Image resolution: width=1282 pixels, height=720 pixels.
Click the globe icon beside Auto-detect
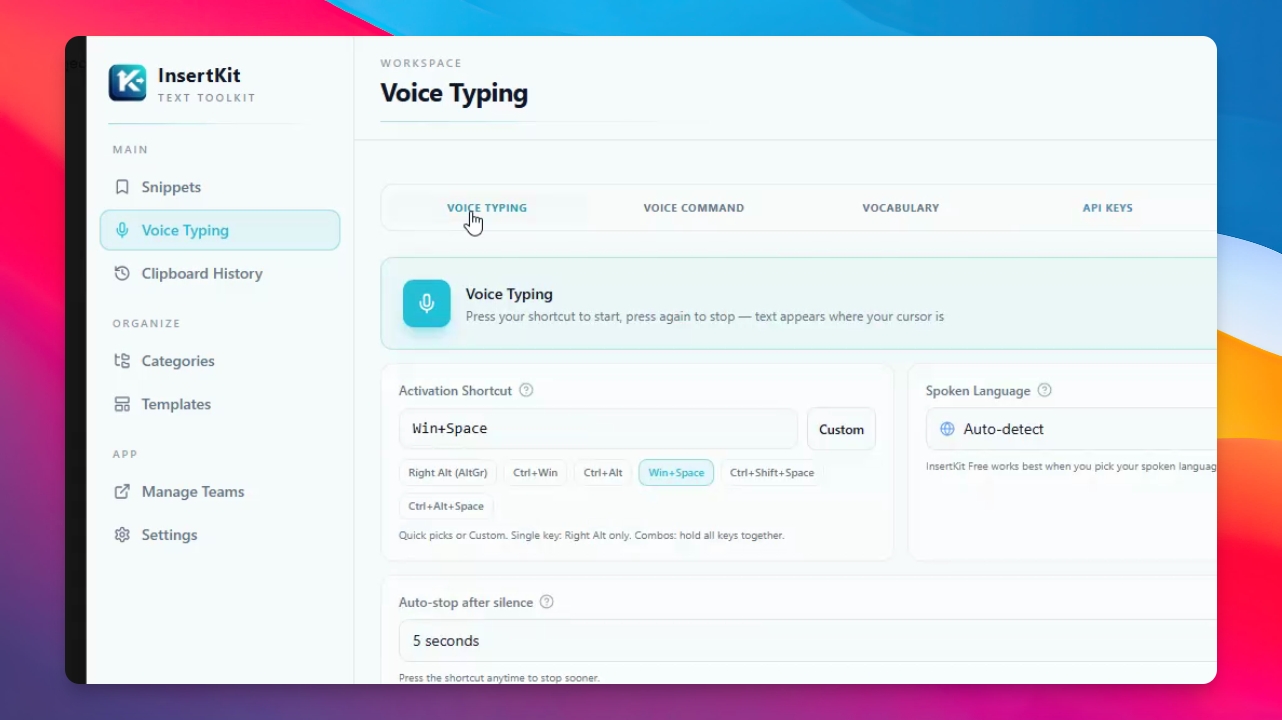coord(947,429)
